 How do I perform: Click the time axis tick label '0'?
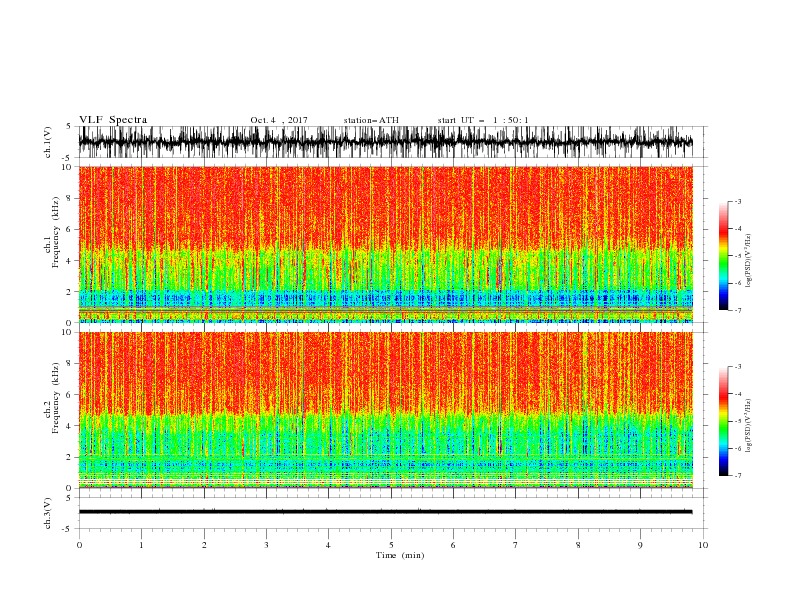pyautogui.click(x=79, y=545)
